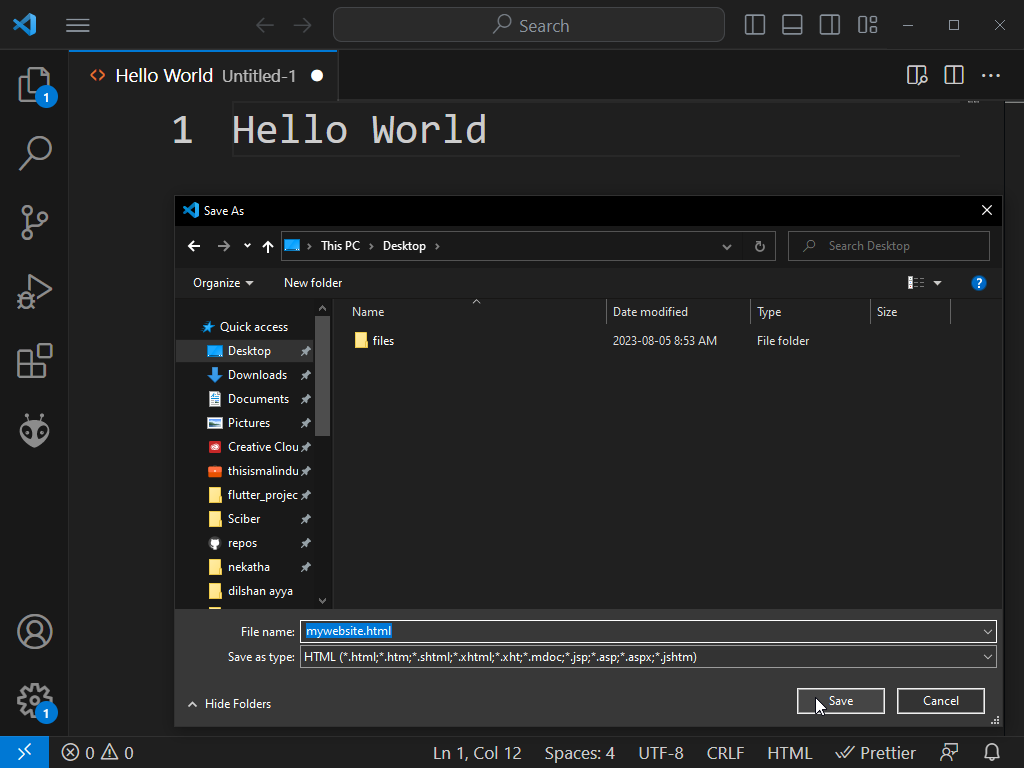Split the editor right

[x=954, y=76]
